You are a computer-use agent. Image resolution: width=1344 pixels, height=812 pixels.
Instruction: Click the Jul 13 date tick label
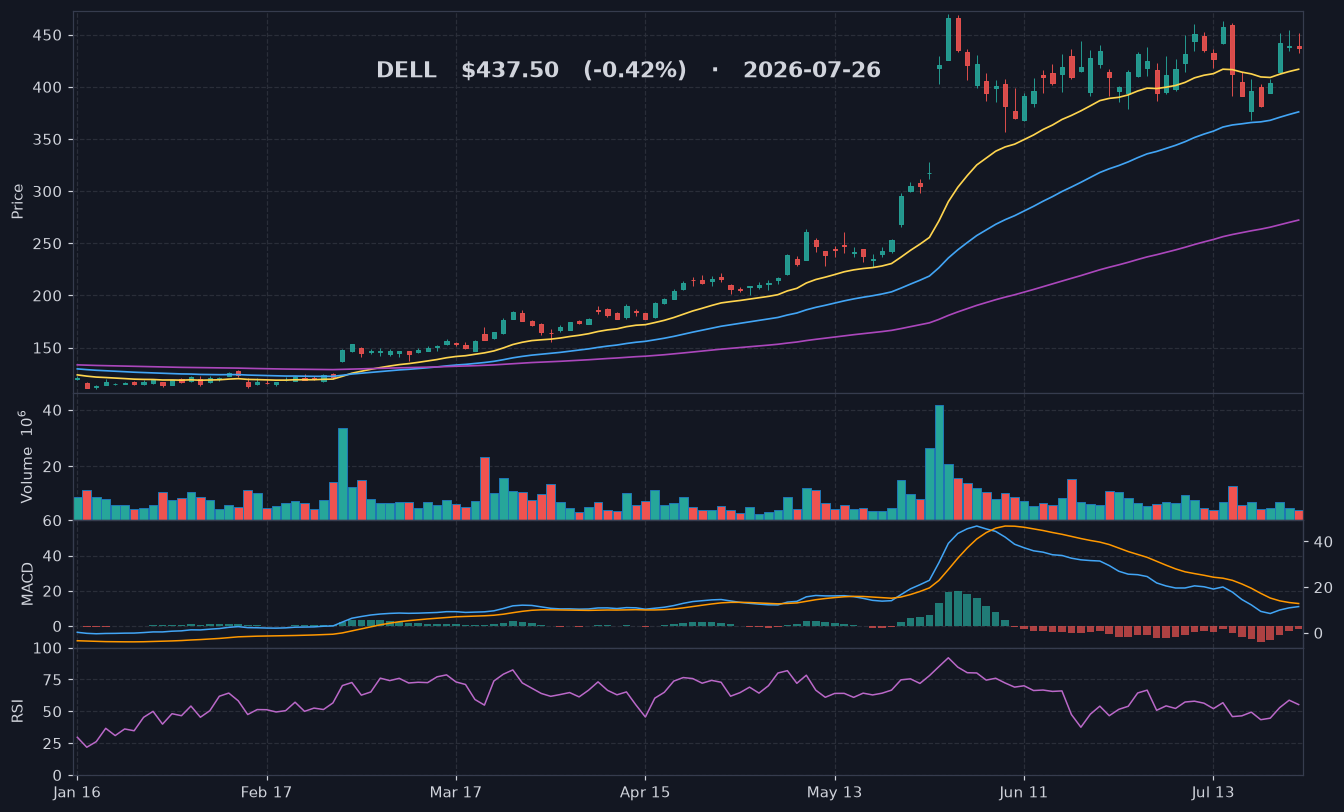(1213, 792)
